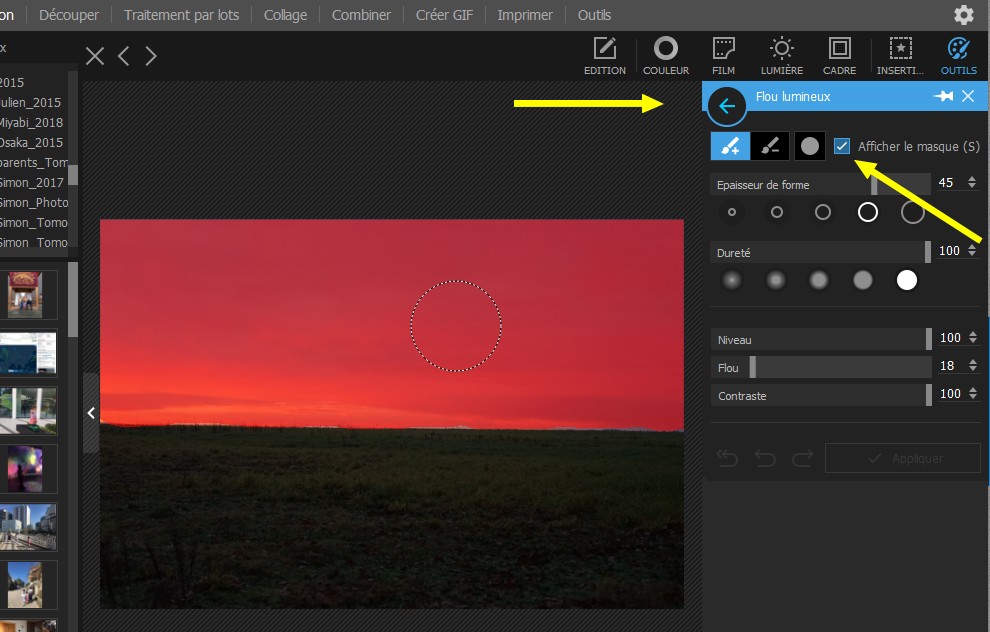Image resolution: width=990 pixels, height=632 pixels.
Task: Adjust the Dureté slider
Action: pyautogui.click(x=820, y=252)
